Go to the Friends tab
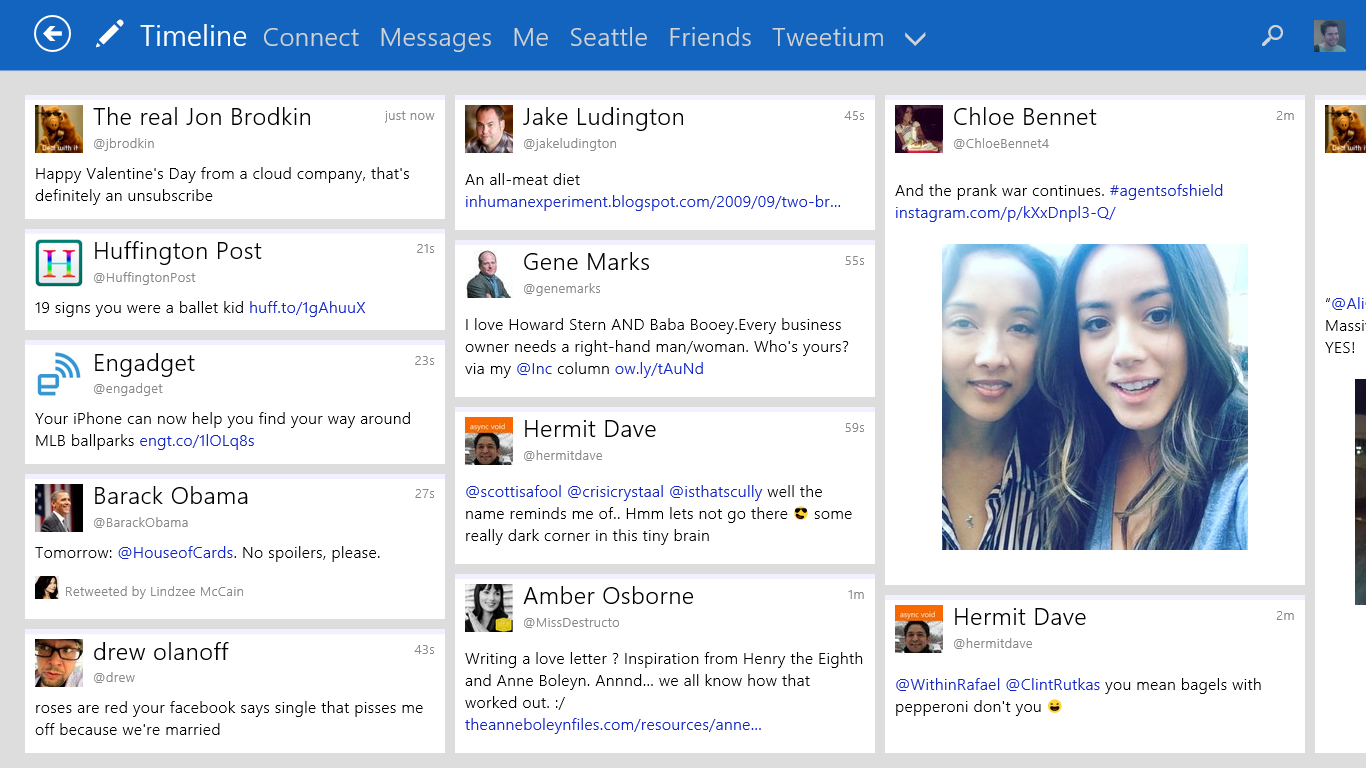The image size is (1366, 768). (x=709, y=37)
